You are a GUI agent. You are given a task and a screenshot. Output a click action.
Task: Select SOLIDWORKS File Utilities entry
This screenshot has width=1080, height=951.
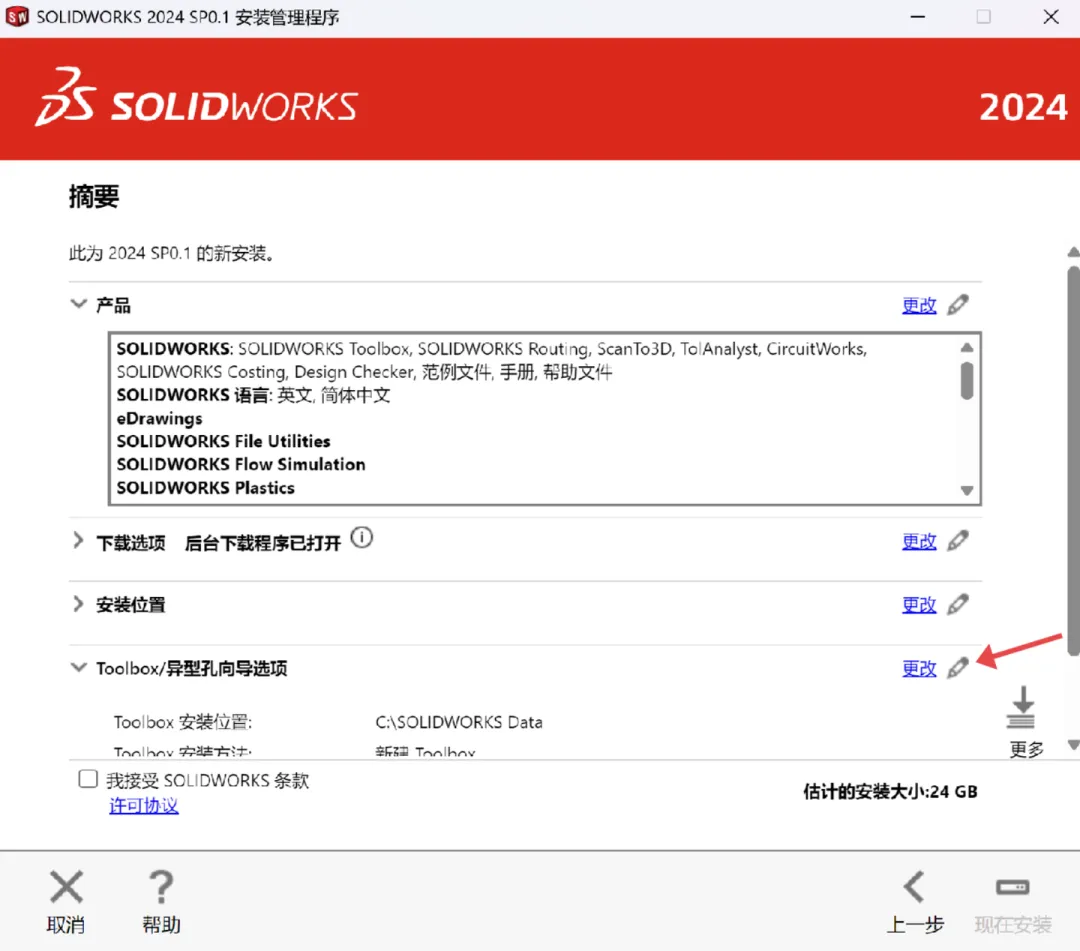point(223,441)
